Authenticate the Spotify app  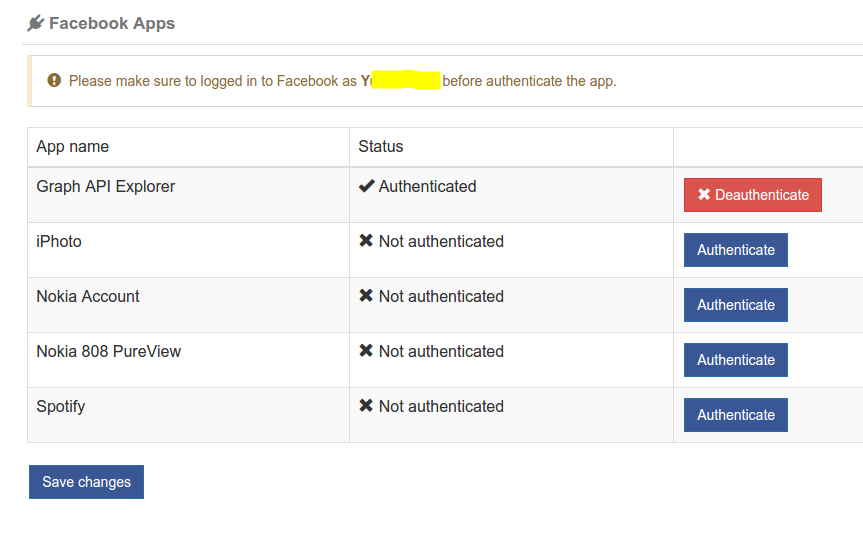[x=735, y=415]
